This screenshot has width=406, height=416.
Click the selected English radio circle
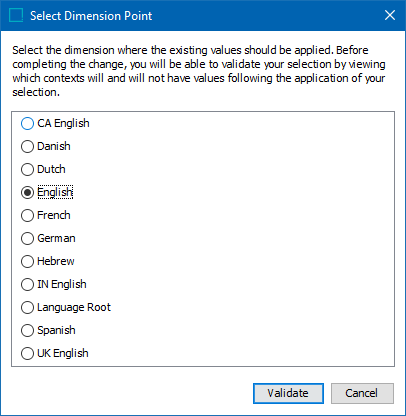point(27,192)
